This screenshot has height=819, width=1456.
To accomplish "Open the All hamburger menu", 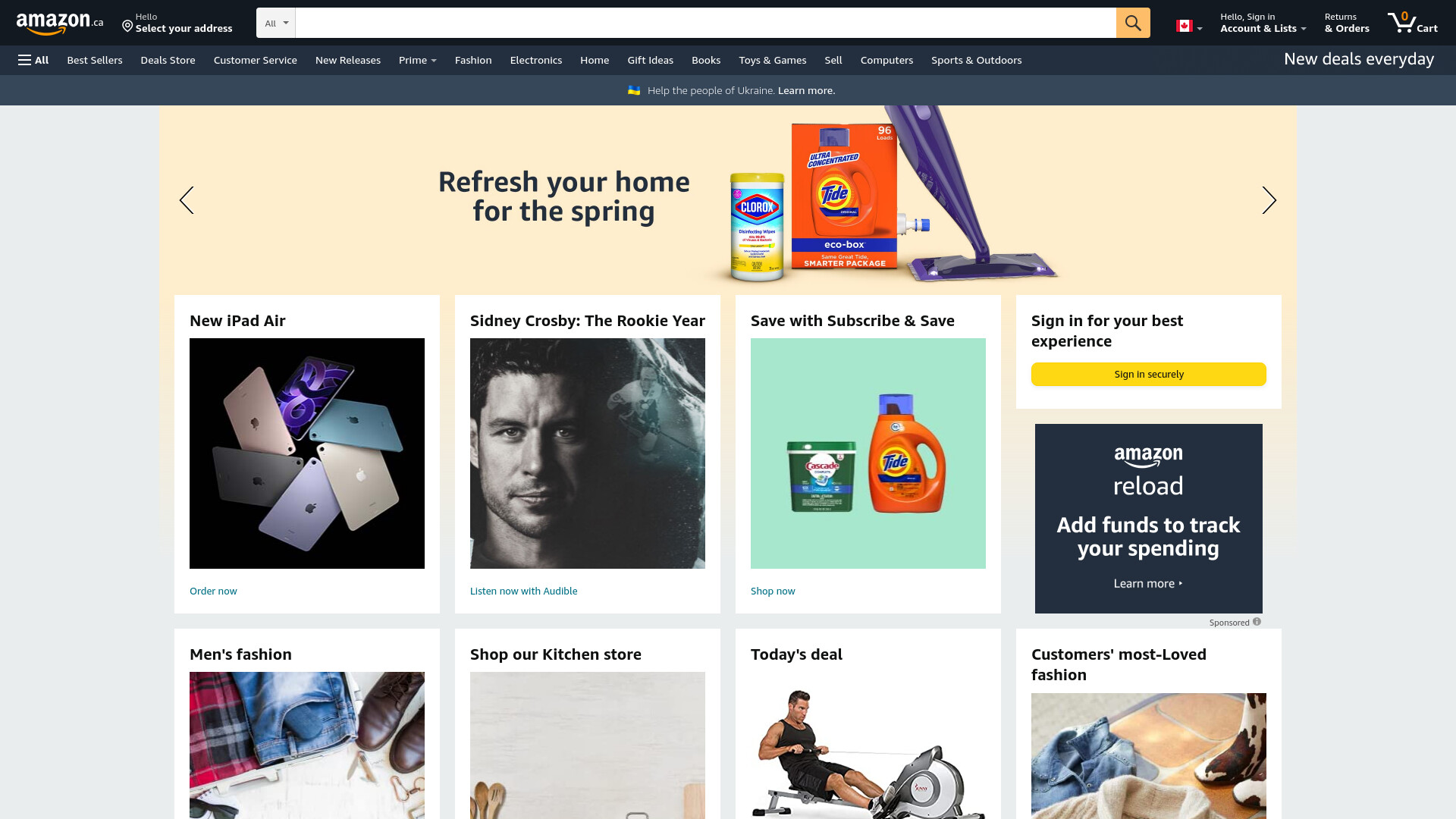I will (x=33, y=60).
